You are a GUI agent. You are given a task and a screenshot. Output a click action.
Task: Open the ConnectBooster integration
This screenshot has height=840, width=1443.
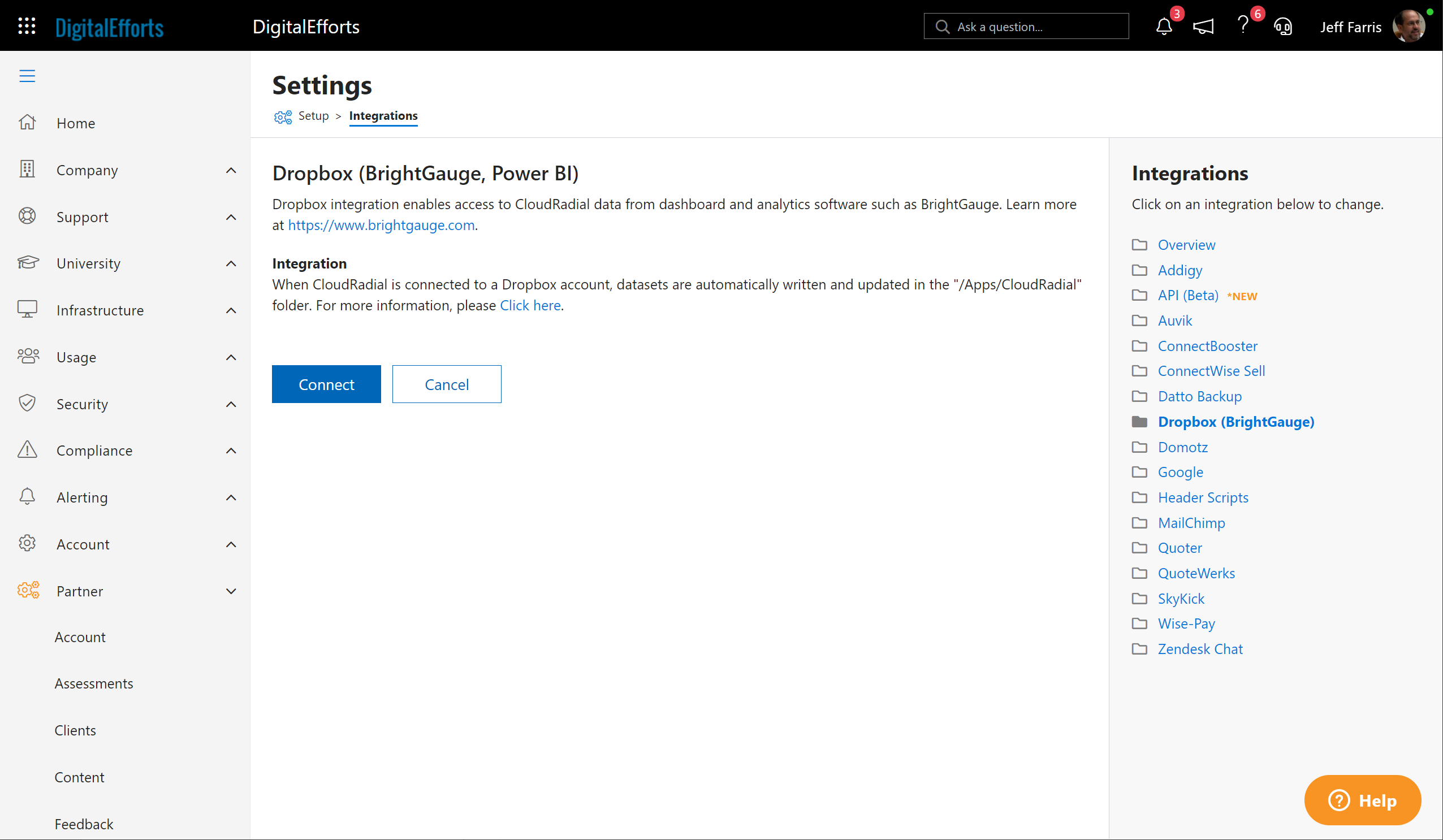pos(1208,346)
